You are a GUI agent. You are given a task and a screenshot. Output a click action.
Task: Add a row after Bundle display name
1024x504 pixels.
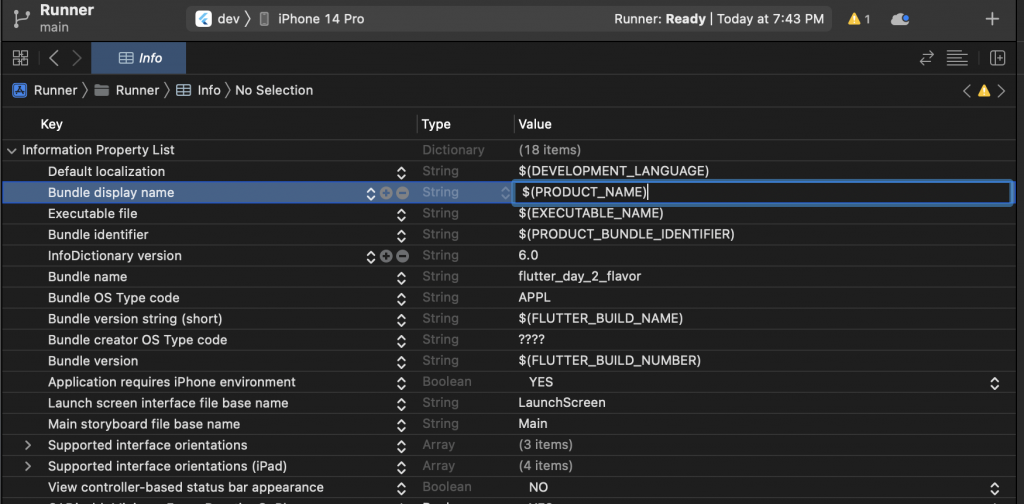(x=386, y=193)
